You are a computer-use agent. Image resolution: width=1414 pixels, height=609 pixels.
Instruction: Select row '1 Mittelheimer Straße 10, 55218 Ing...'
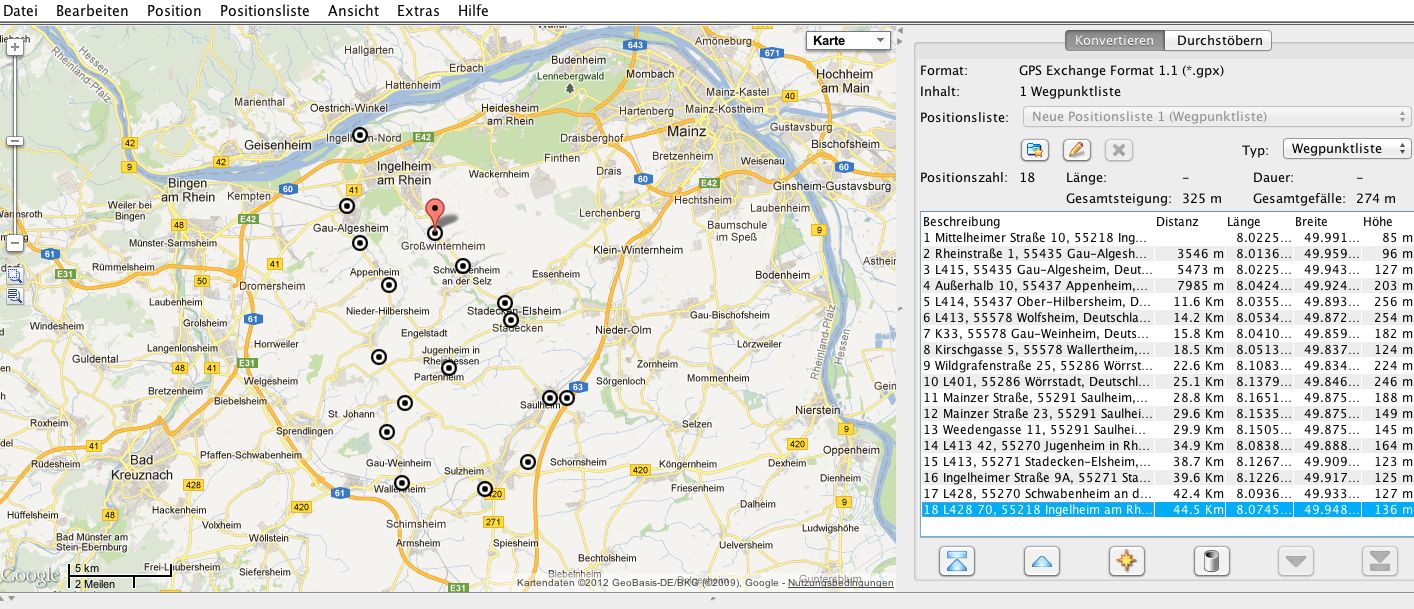(x=1167, y=238)
